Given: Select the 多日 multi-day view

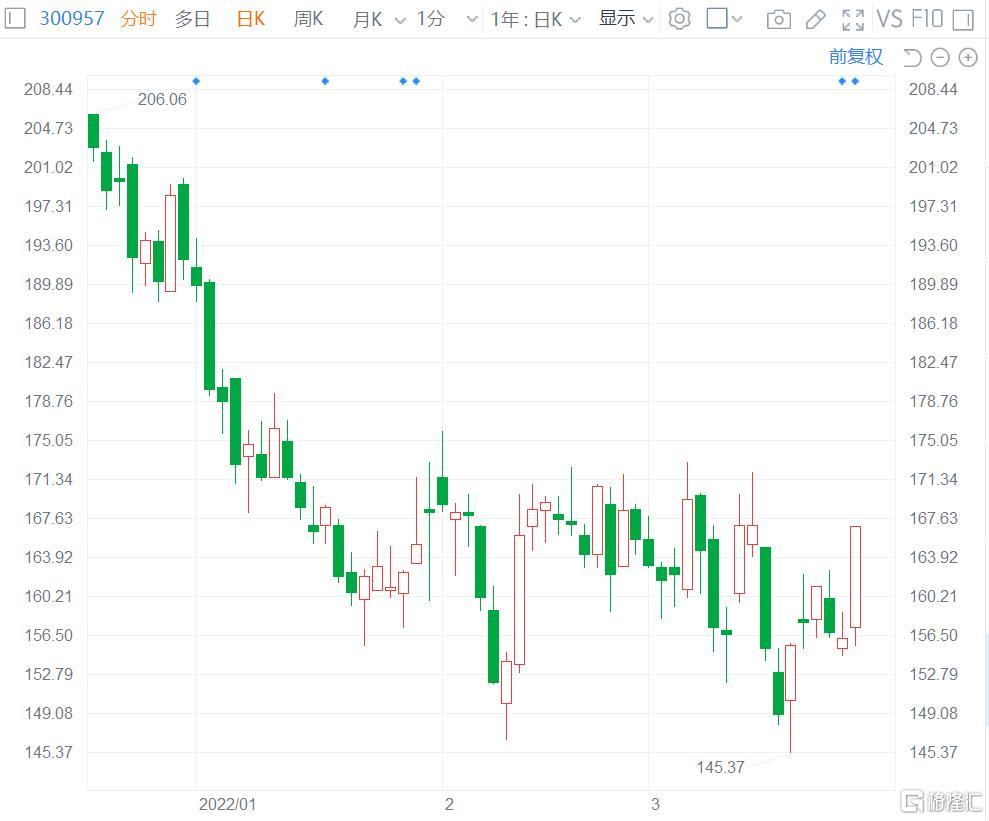Looking at the screenshot, I should tap(192, 18).
